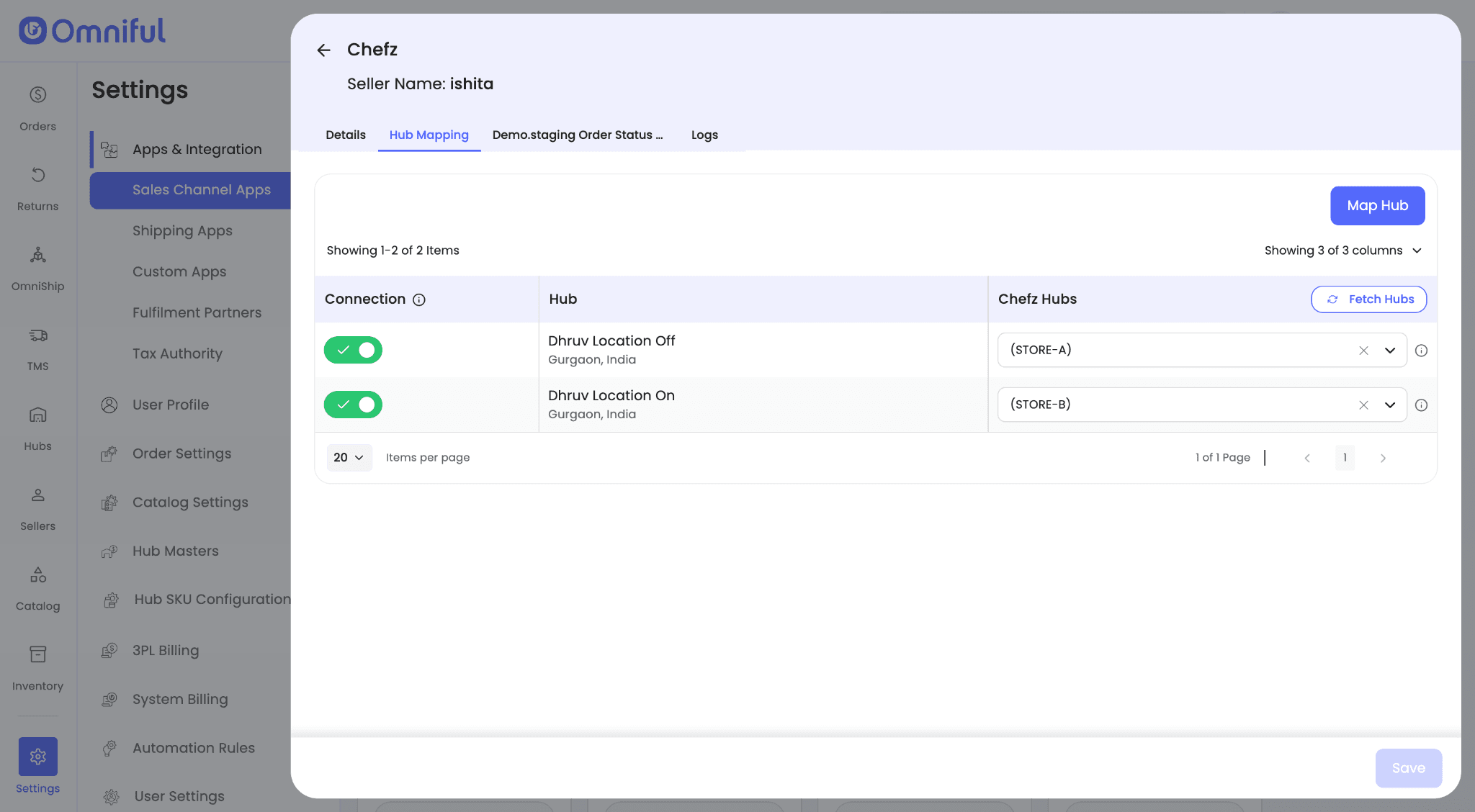
Task: Navigate to Hubs in left rail
Action: 37,428
